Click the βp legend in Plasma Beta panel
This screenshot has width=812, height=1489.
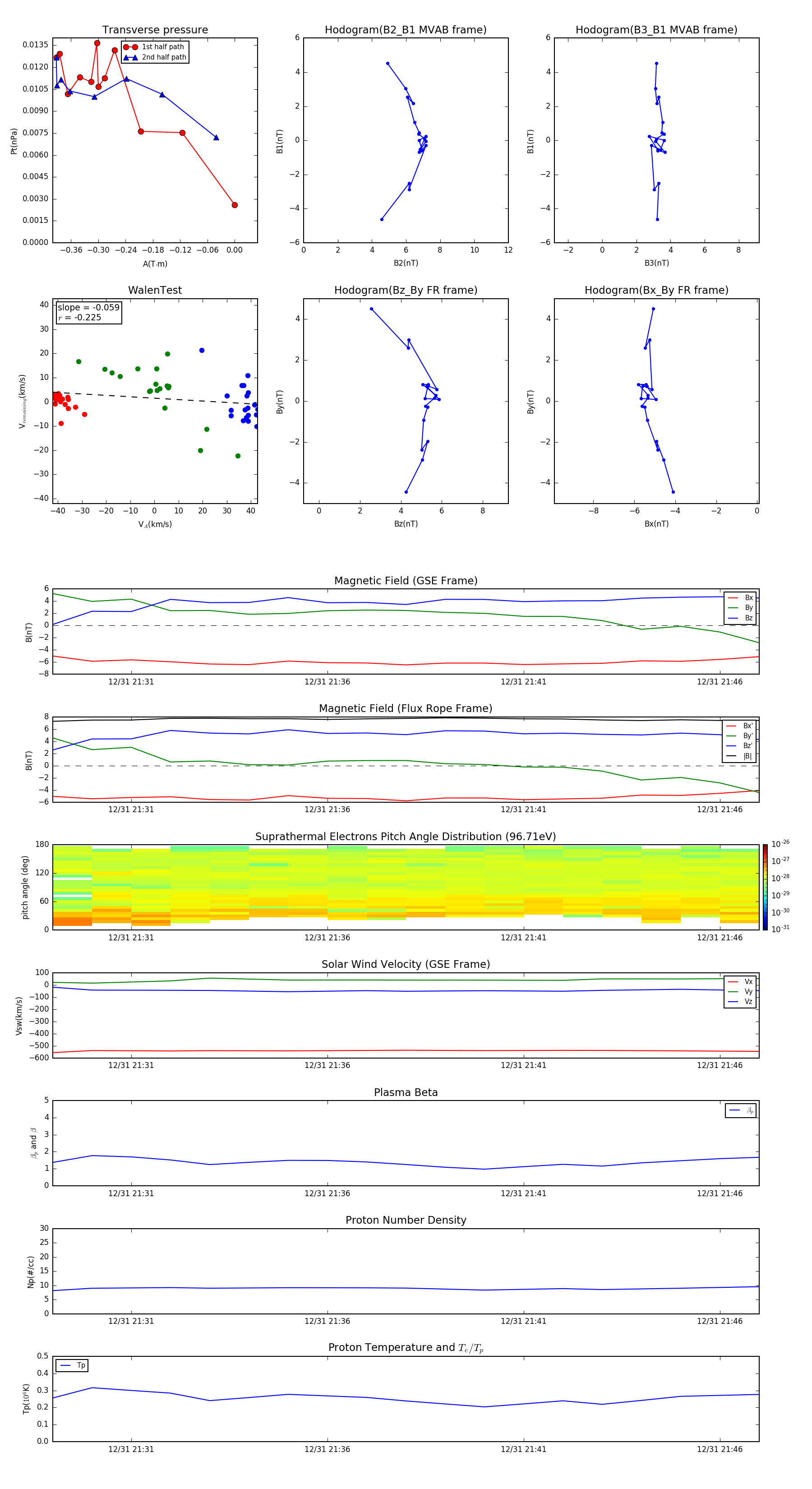click(741, 1110)
